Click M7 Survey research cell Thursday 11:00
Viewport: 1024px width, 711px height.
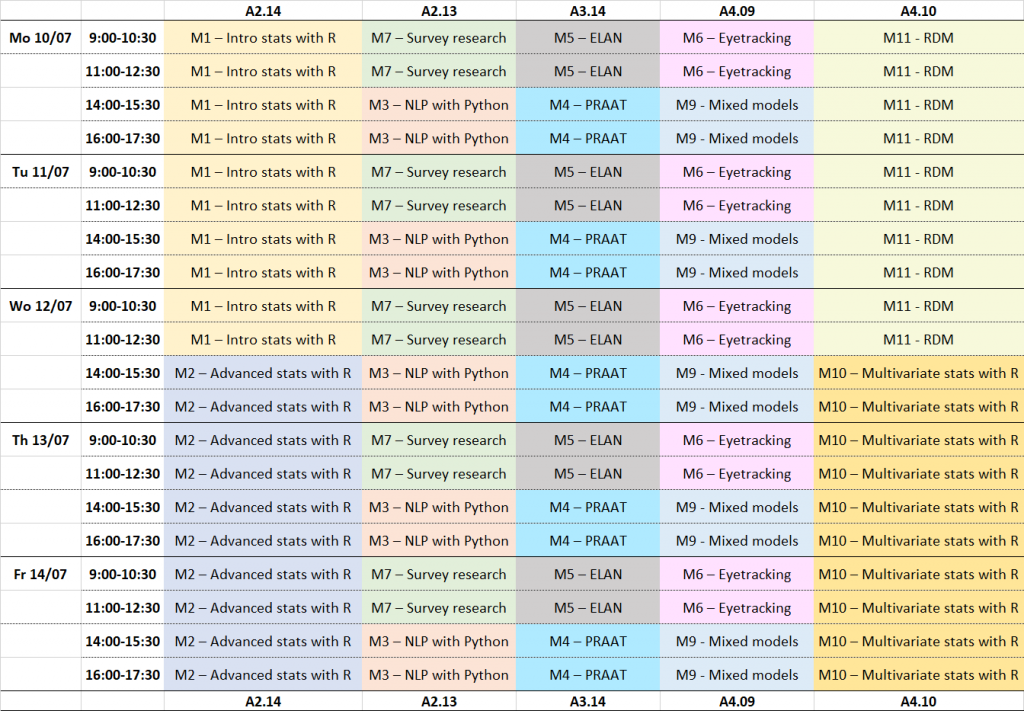[x=439, y=473]
